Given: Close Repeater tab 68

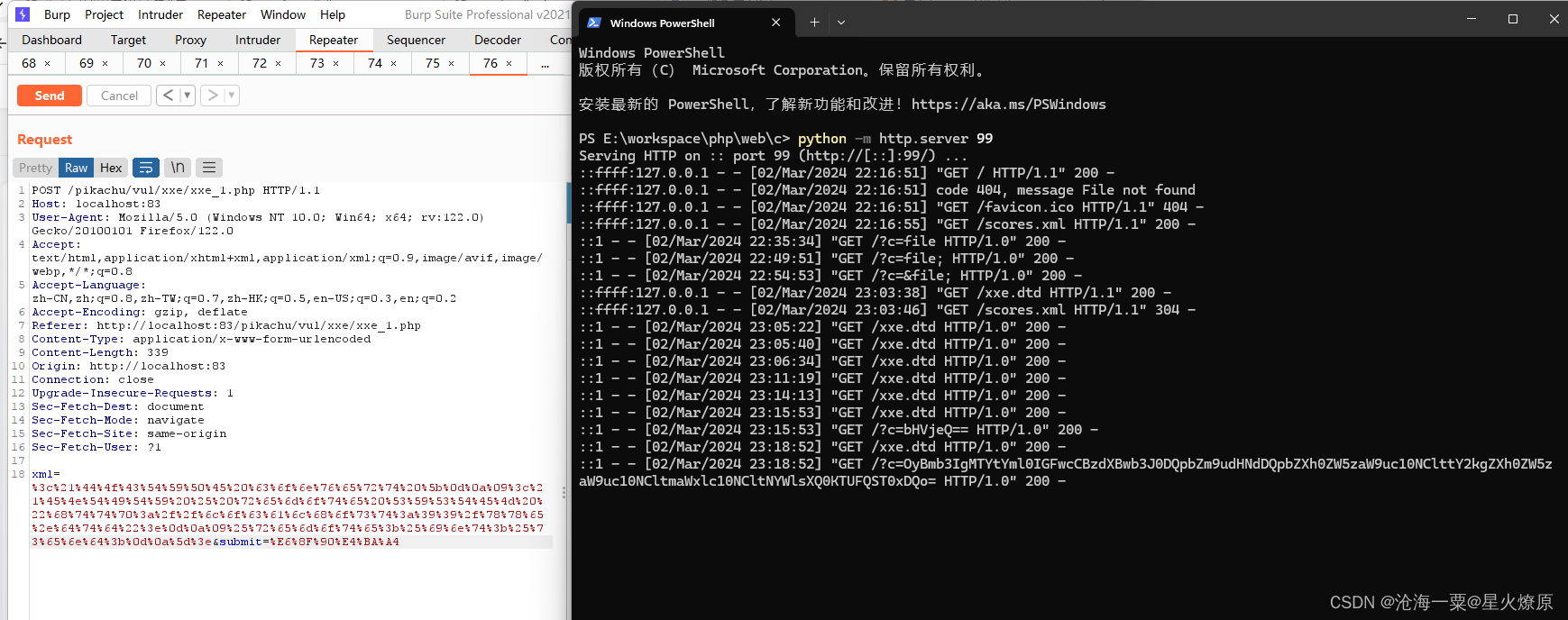Looking at the screenshot, I should tap(48, 64).
